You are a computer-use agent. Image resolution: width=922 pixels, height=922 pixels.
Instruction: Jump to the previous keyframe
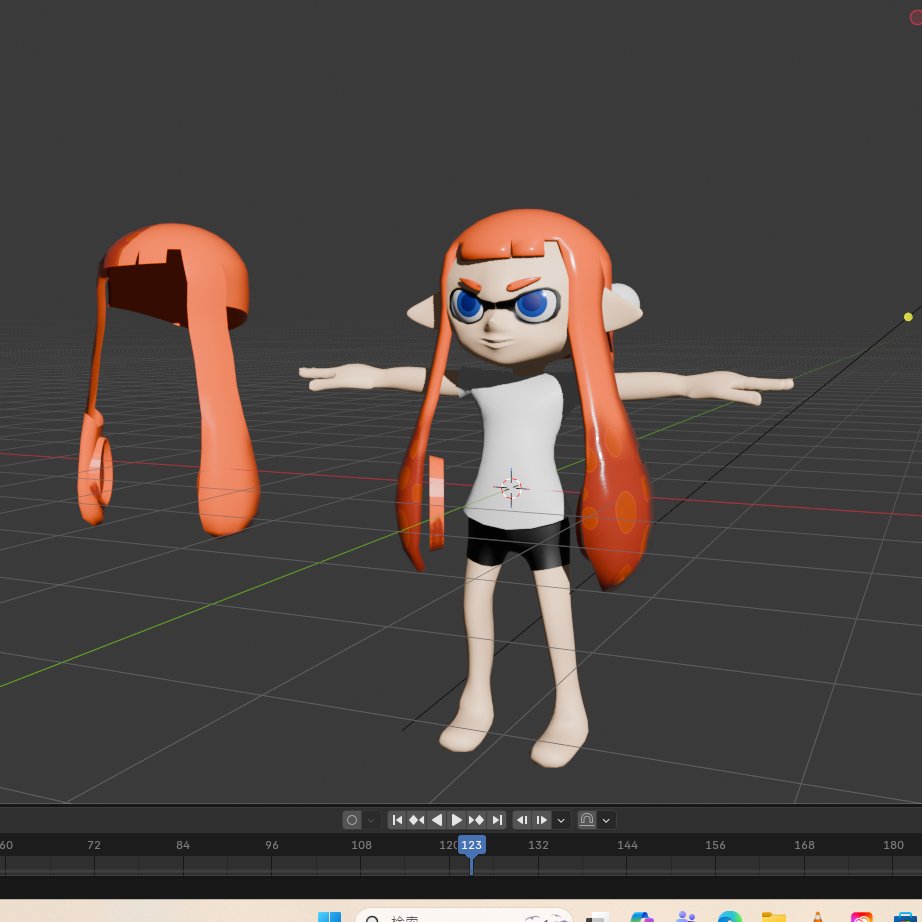click(x=417, y=820)
